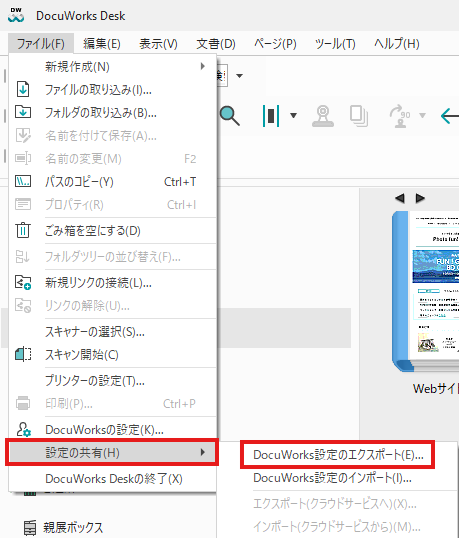This screenshot has height=538, width=459.
Task: Click the duplicate pages toolbar icon
Action: pyautogui.click(x=359, y=116)
